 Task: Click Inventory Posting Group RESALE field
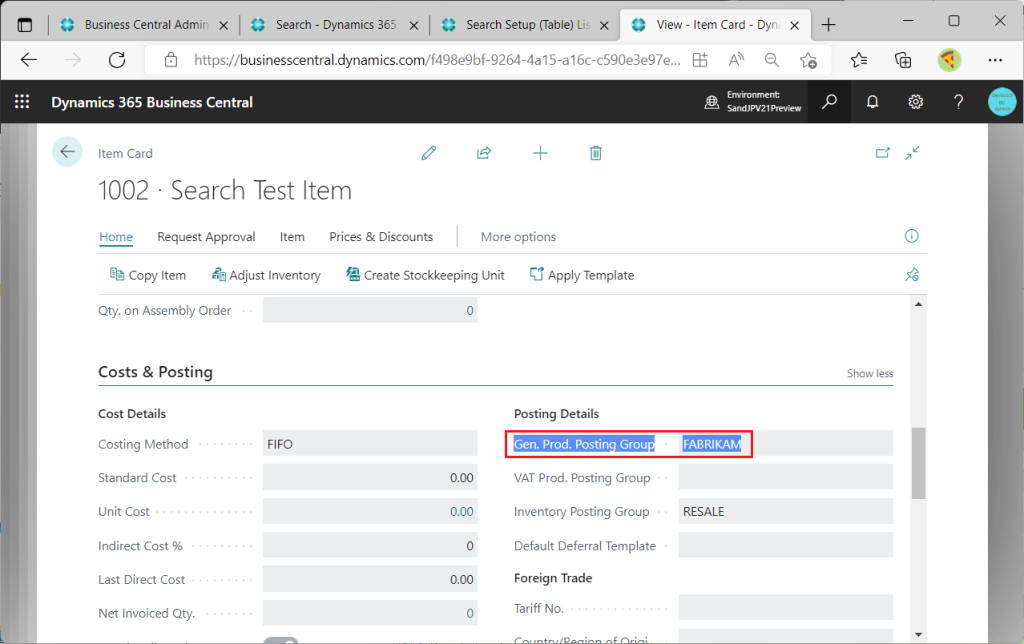[x=786, y=511]
